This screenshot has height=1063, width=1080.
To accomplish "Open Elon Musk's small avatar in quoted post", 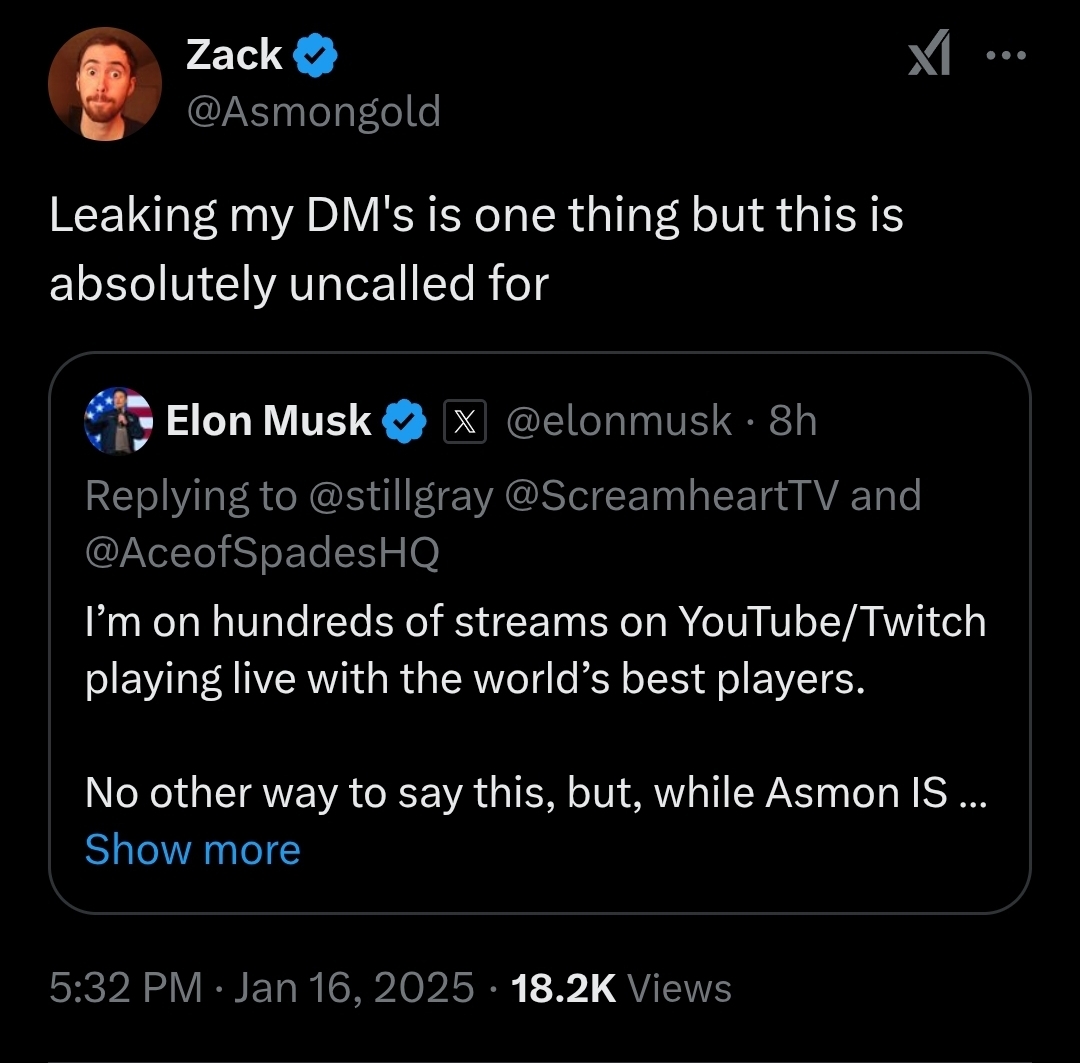I will pyautogui.click(x=119, y=421).
